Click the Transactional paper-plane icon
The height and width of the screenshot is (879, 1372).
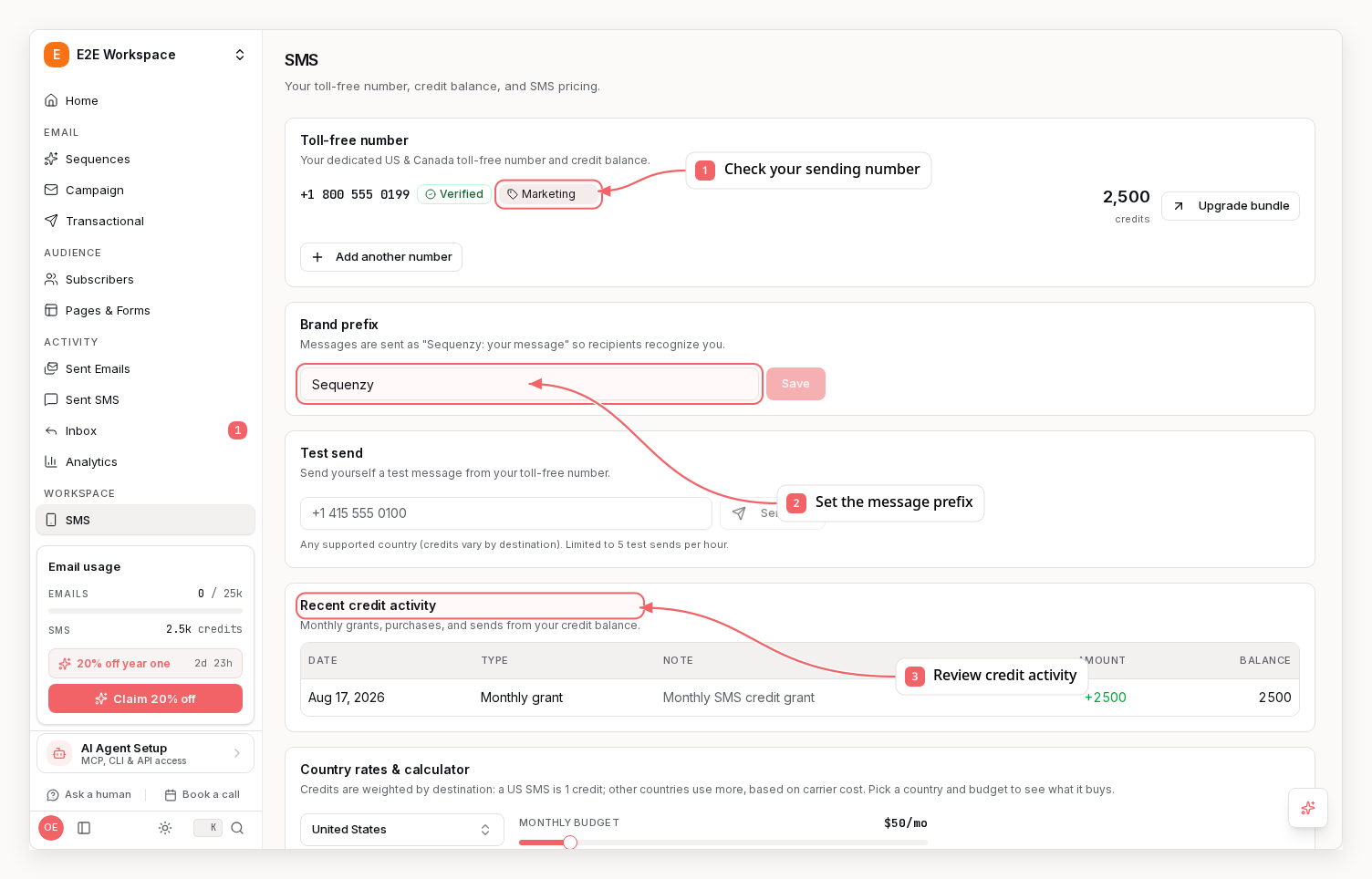[51, 221]
